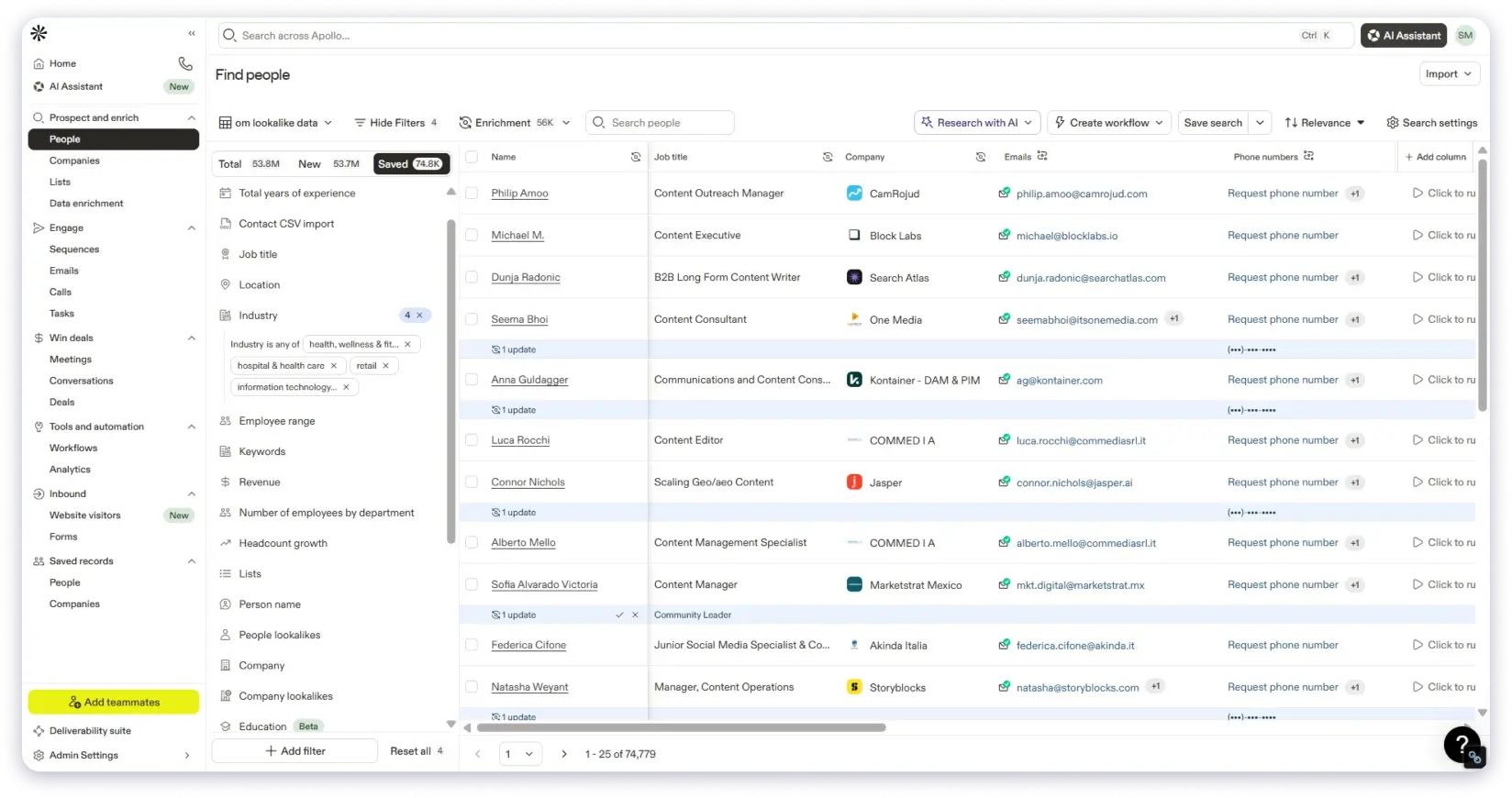Open the Create workflow dropdown

coord(1109,123)
